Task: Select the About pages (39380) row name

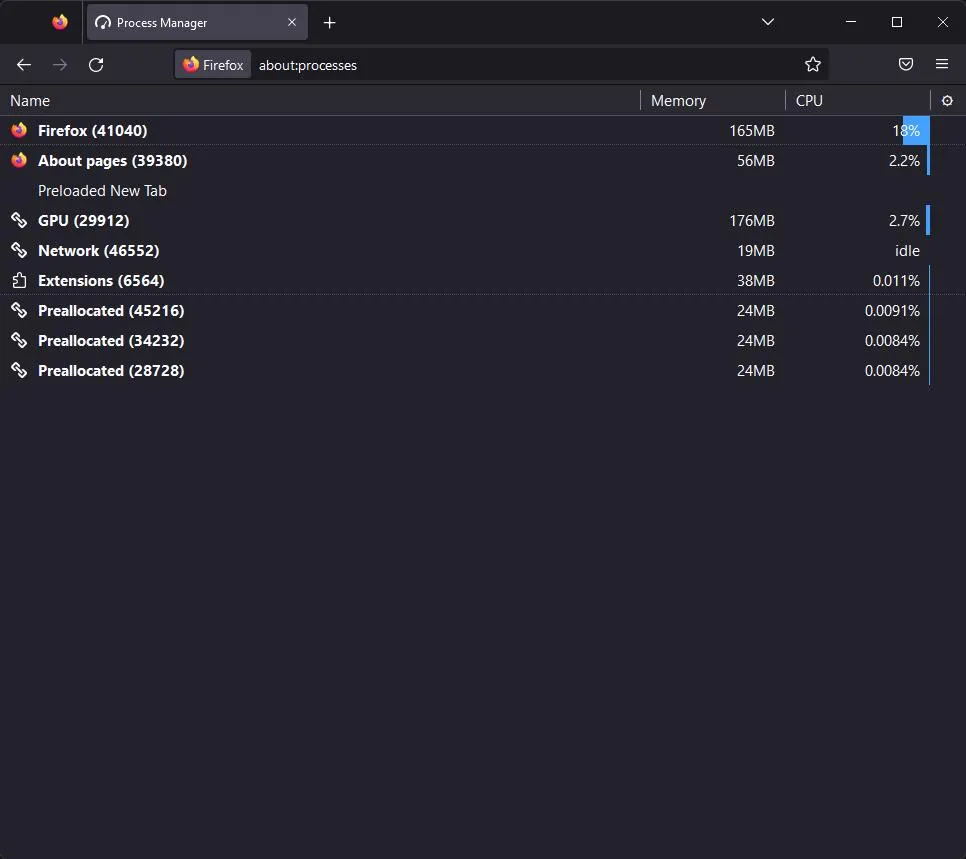Action: pos(113,161)
